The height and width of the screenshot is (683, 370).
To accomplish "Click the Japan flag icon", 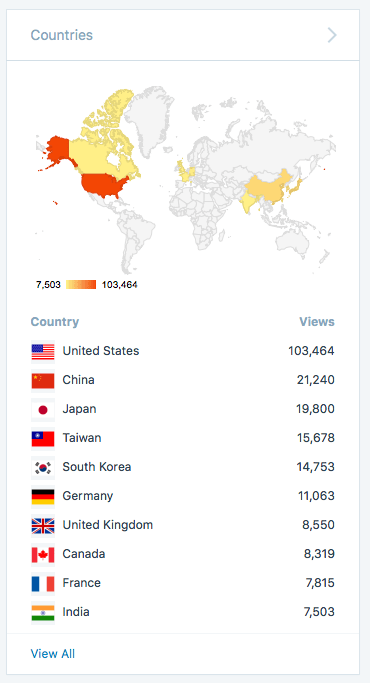I will (x=43, y=409).
